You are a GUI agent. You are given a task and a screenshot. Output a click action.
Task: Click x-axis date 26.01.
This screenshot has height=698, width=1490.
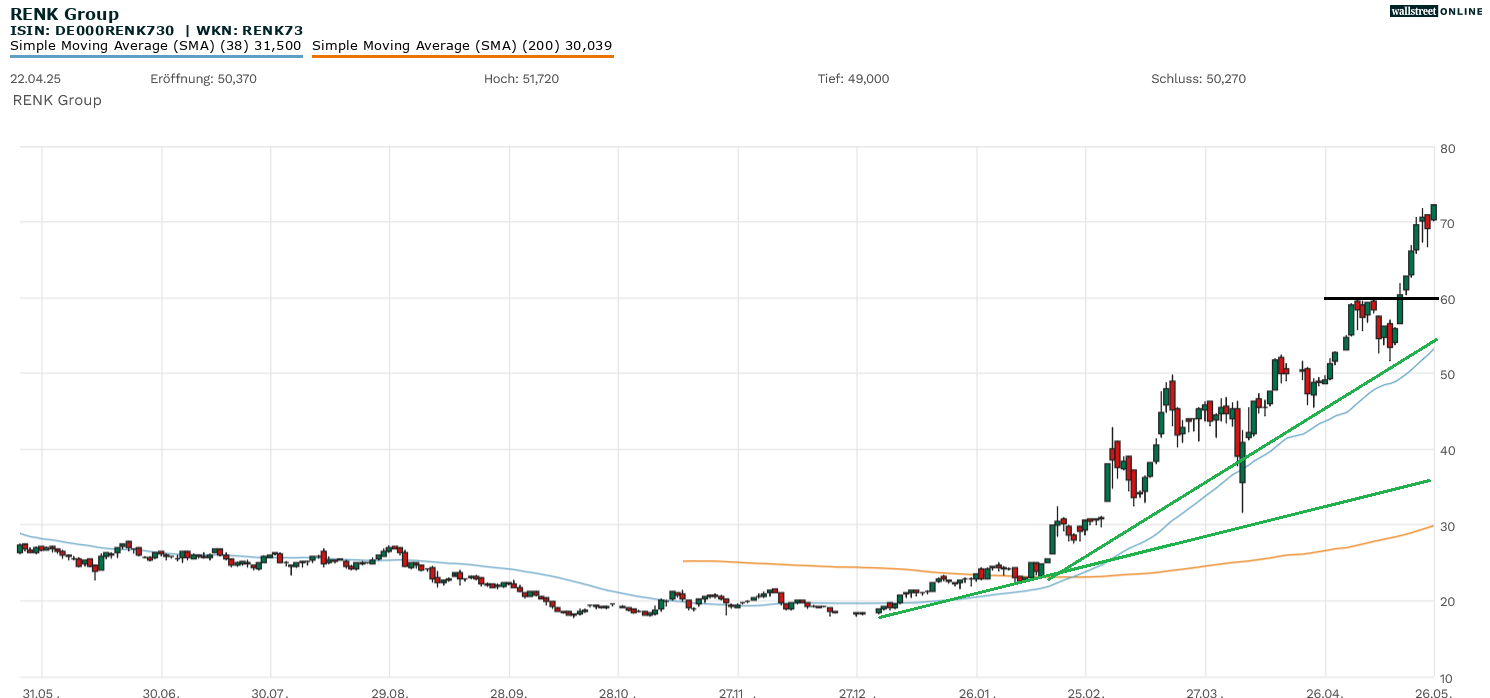coord(976,692)
